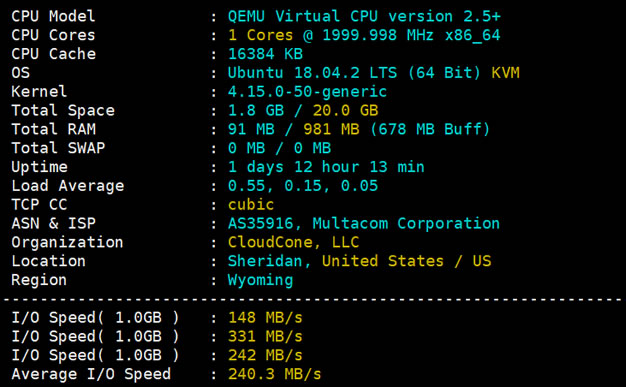This screenshot has height=387, width=626.
Task: Click the 331 MB/s I/O speed result
Action: click(265, 336)
